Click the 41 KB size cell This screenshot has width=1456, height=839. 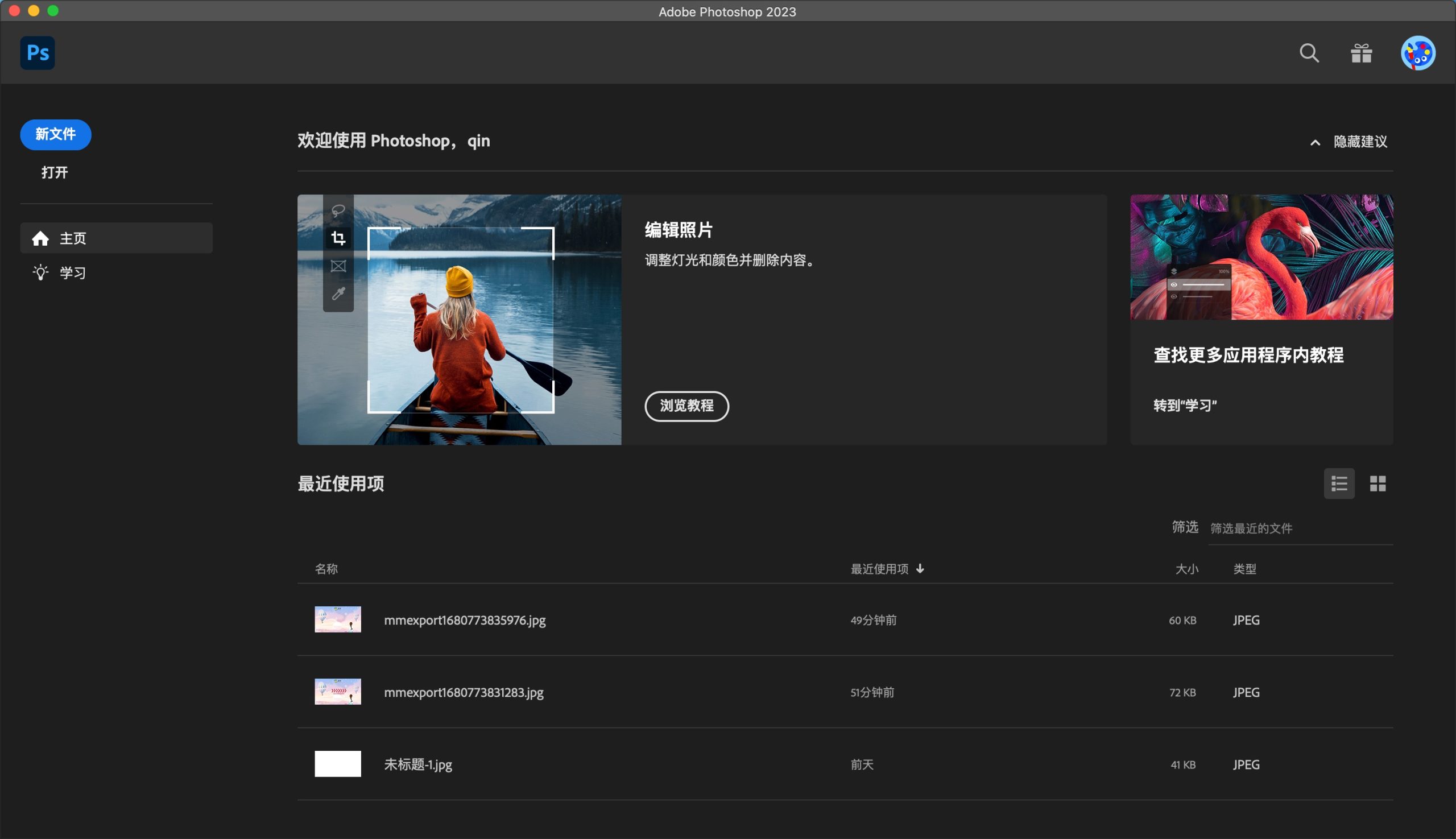coord(1183,764)
